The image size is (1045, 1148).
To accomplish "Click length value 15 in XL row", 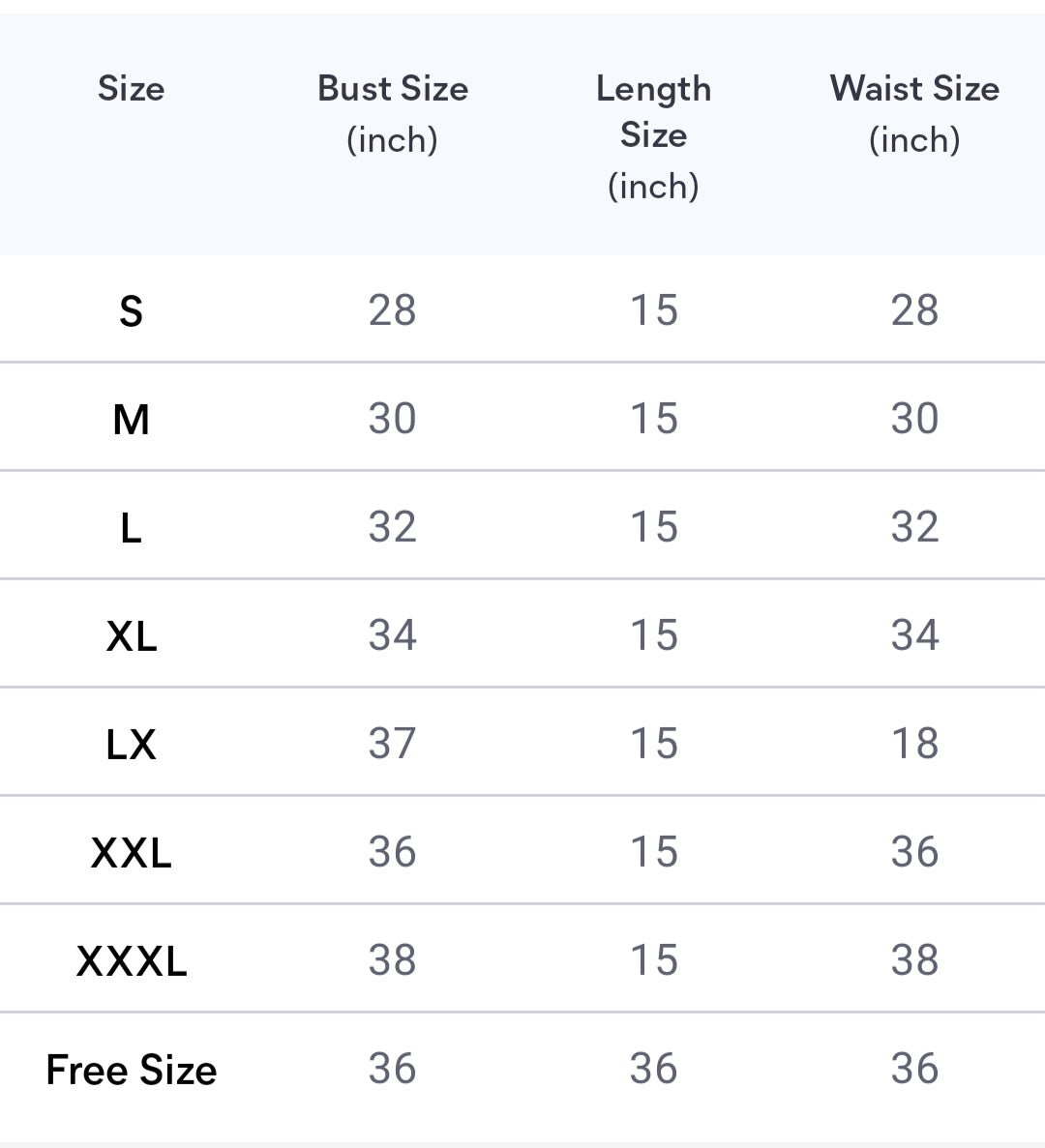I will tap(653, 635).
